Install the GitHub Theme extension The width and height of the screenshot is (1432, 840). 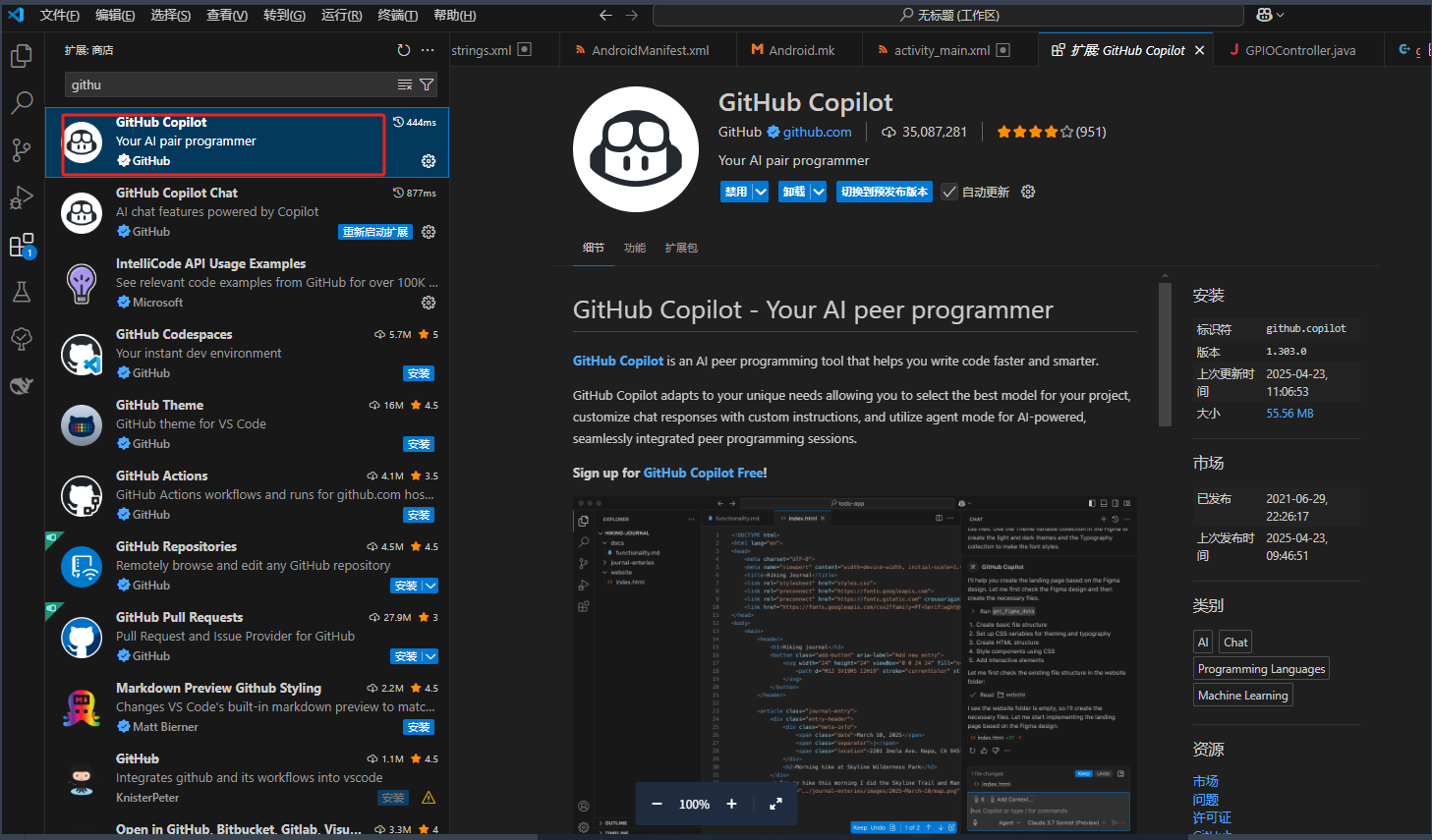[419, 444]
